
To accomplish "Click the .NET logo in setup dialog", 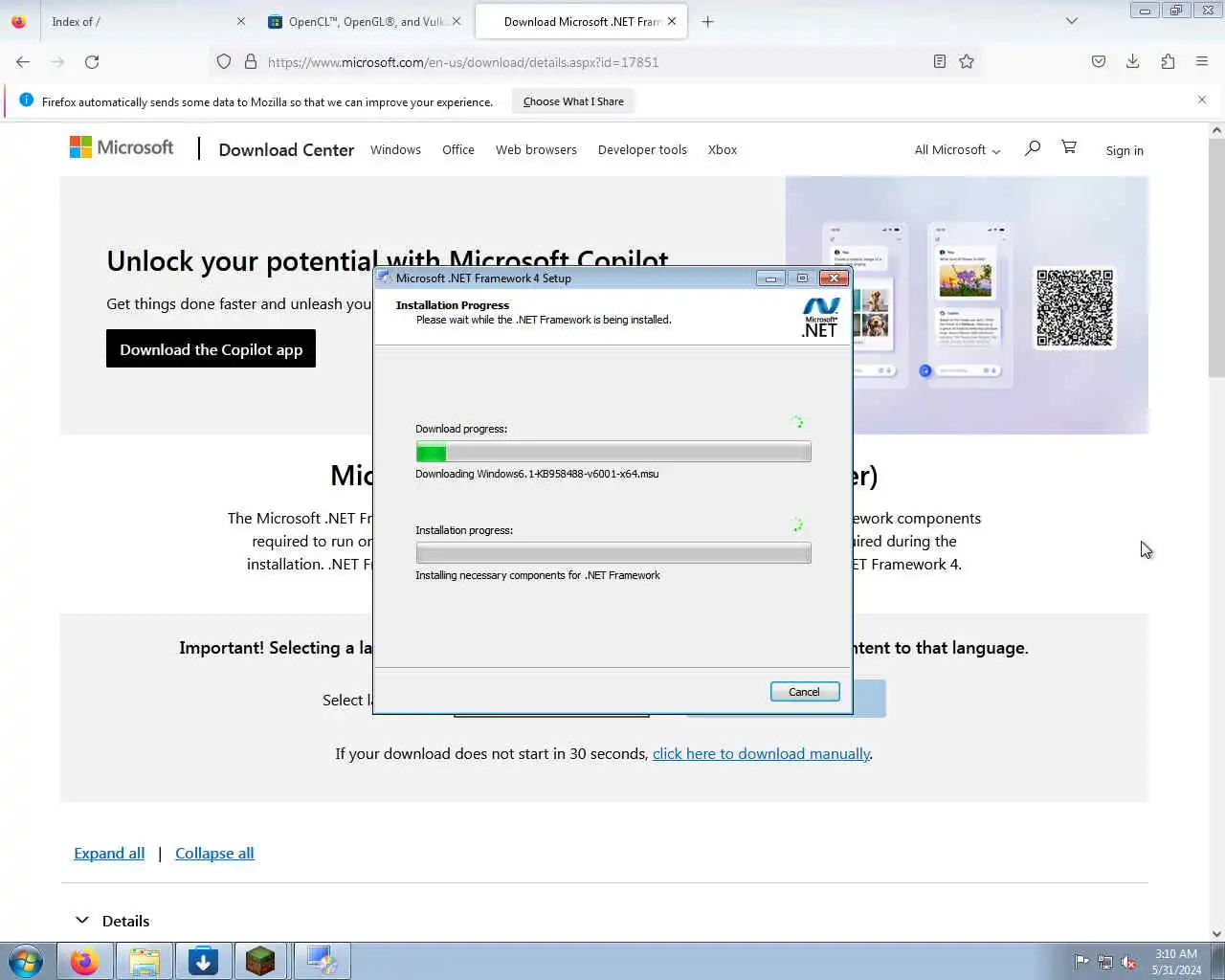I will tap(820, 318).
